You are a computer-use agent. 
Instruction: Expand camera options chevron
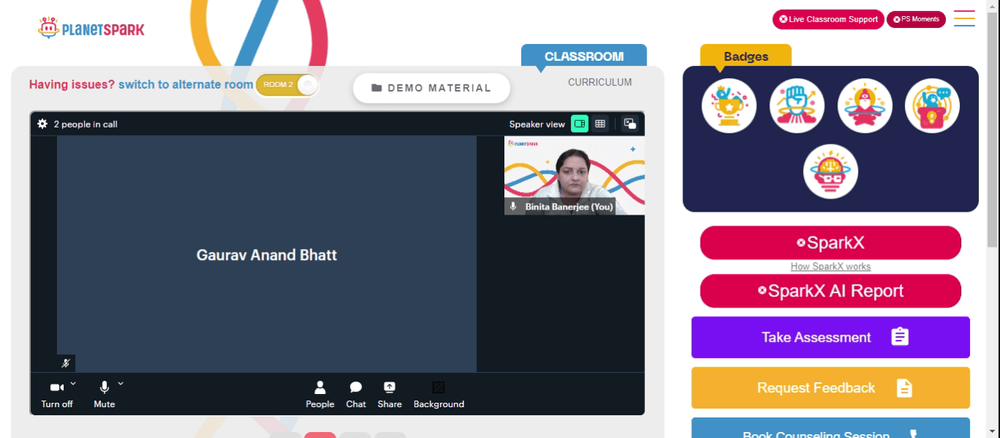point(73,383)
